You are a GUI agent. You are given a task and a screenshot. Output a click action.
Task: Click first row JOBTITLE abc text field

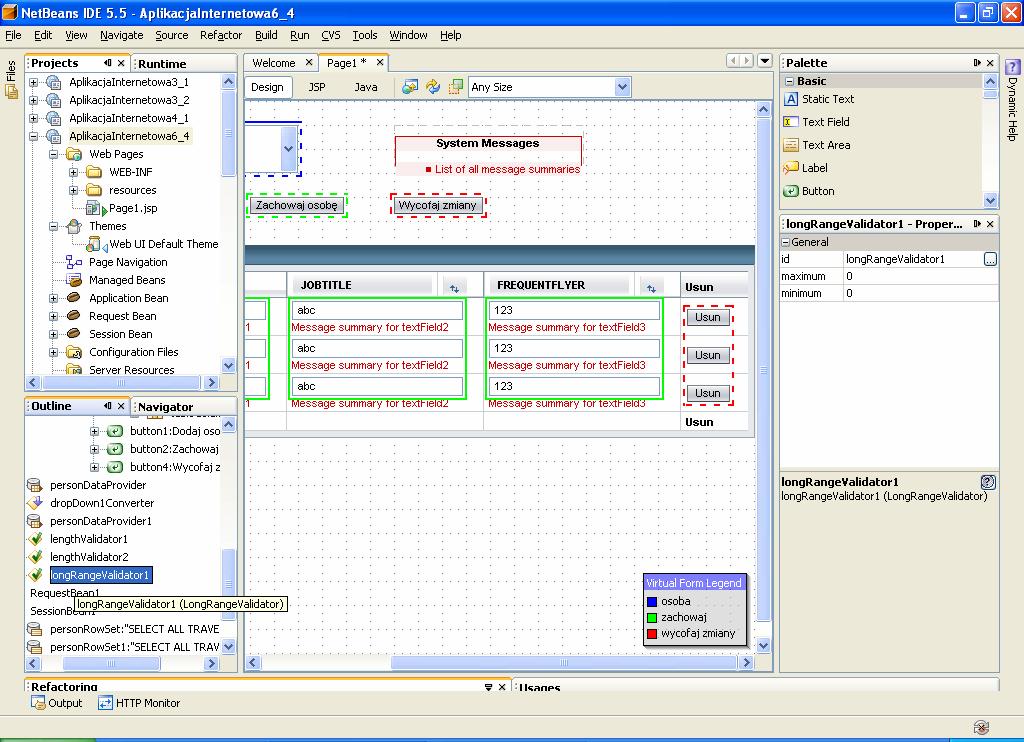point(377,310)
